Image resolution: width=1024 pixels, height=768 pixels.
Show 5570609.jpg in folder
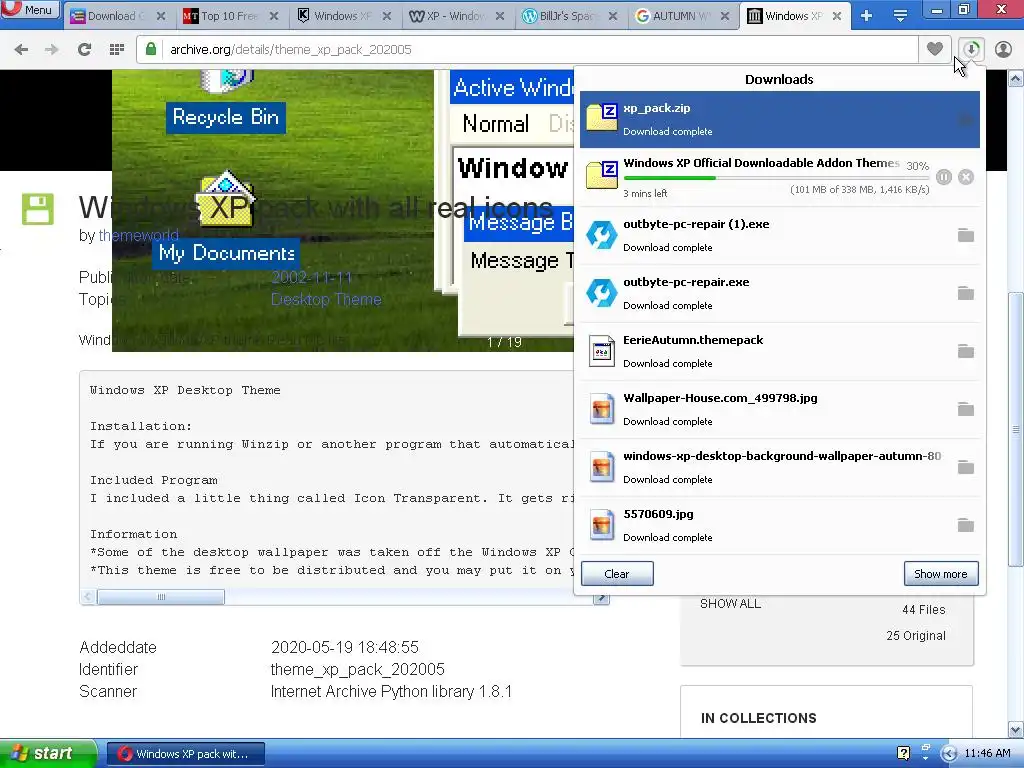click(966, 525)
